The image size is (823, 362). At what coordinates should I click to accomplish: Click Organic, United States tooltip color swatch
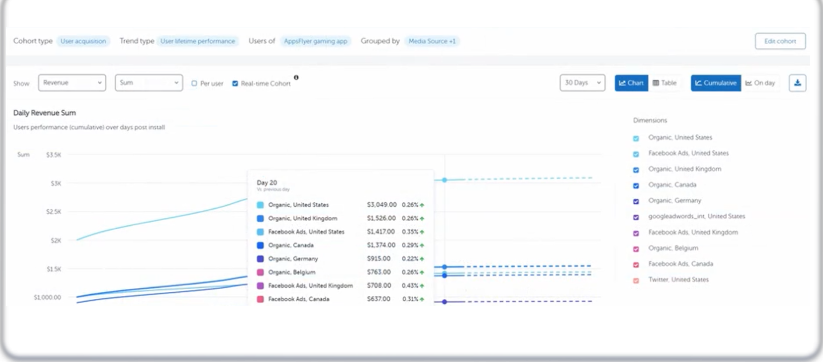point(260,205)
